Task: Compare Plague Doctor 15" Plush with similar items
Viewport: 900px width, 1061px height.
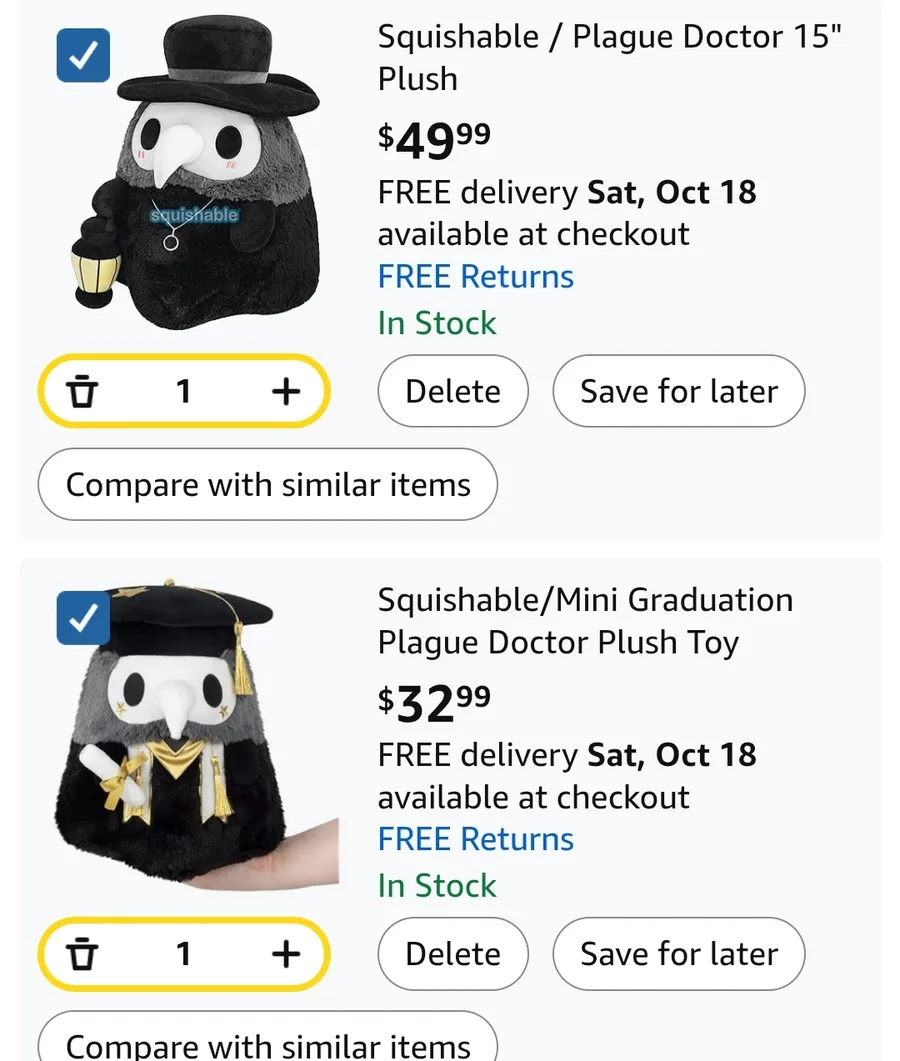Action: click(267, 485)
